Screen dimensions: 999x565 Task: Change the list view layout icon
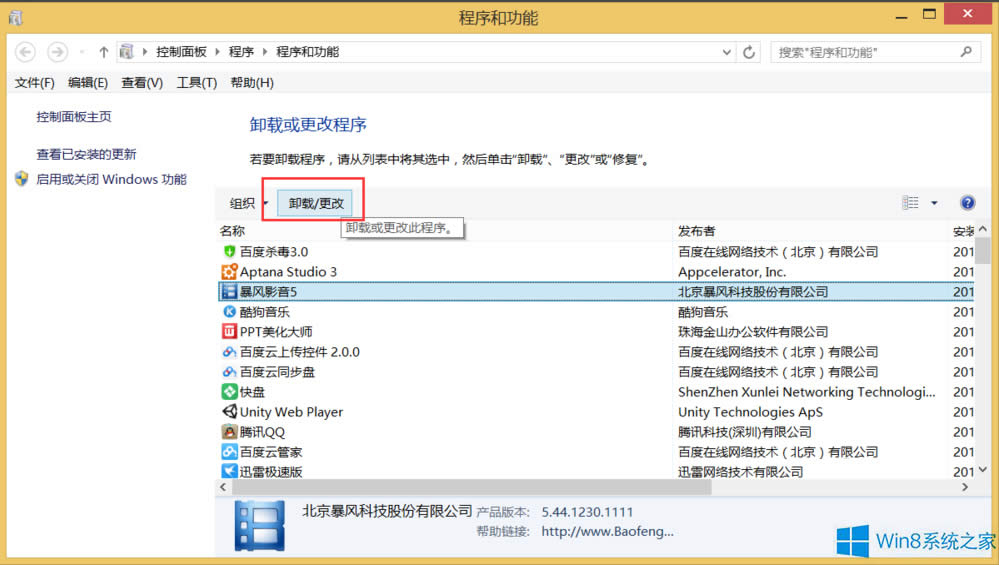[x=910, y=203]
